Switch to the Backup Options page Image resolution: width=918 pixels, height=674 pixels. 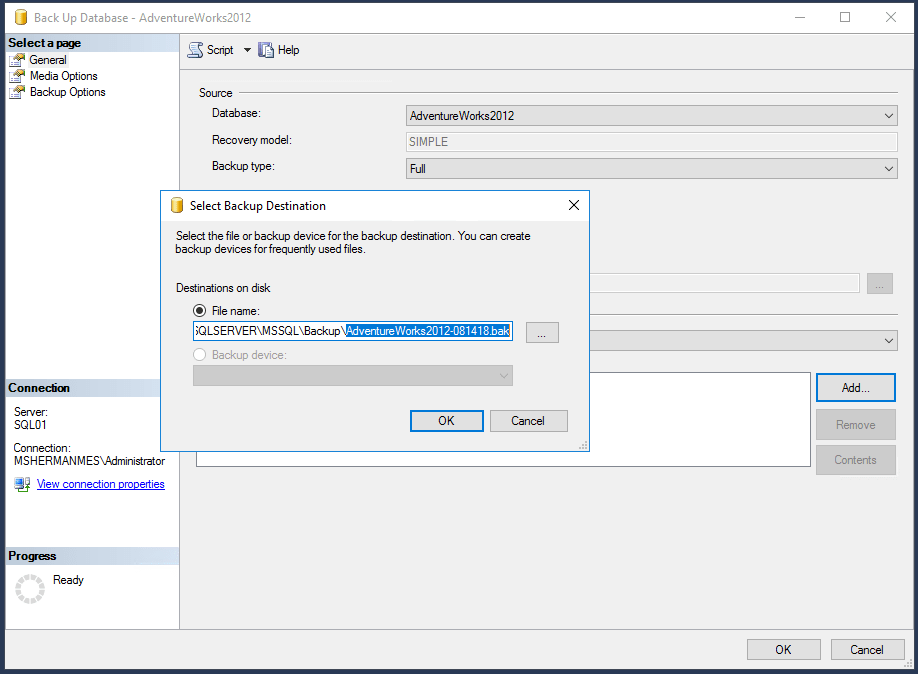tap(67, 92)
